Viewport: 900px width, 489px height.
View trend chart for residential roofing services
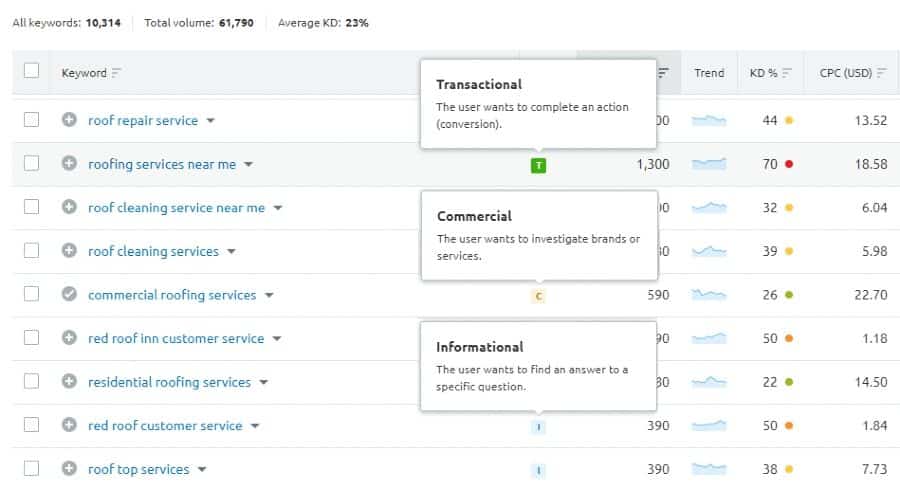(x=709, y=382)
